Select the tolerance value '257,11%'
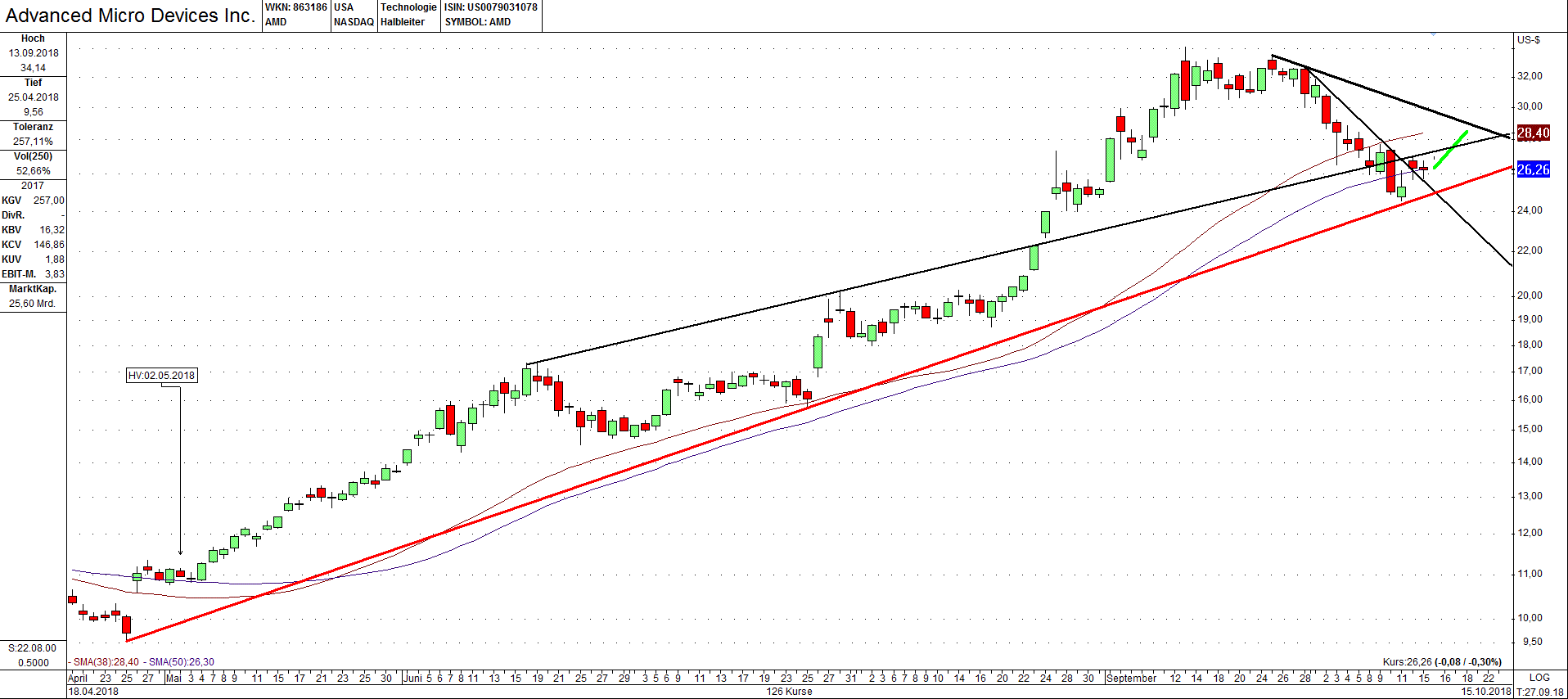 point(34,142)
